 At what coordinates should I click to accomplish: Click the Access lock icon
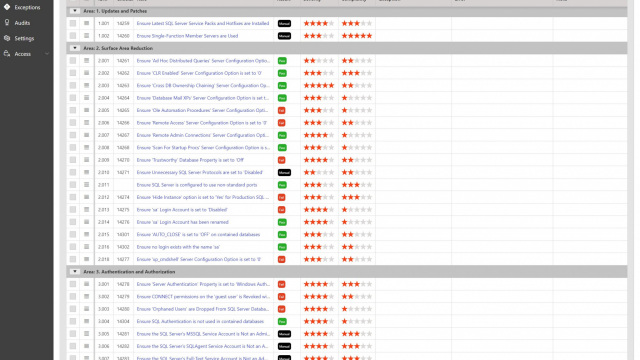point(7,53)
